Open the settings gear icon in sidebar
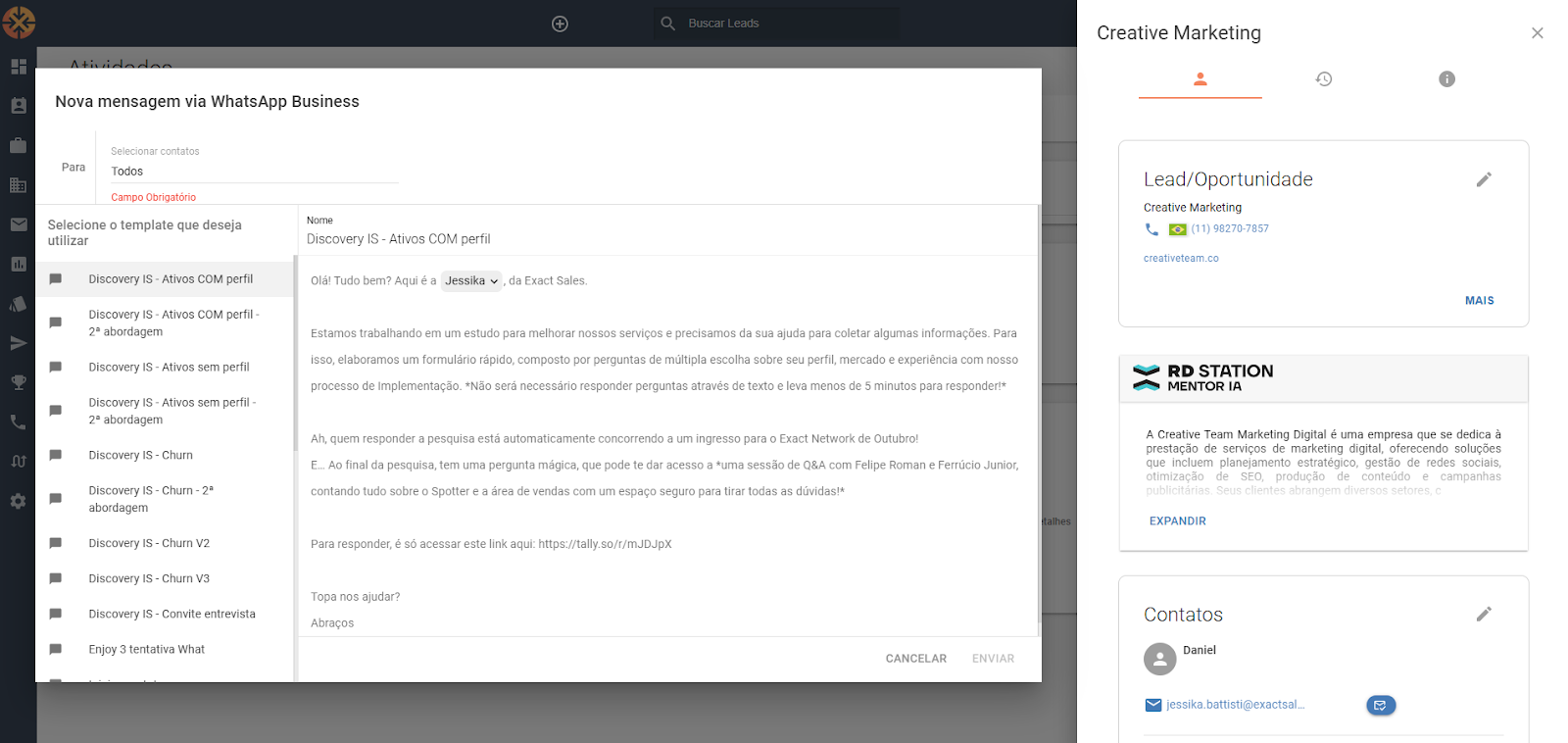Screen dimensions: 1568x743 [x=19, y=501]
